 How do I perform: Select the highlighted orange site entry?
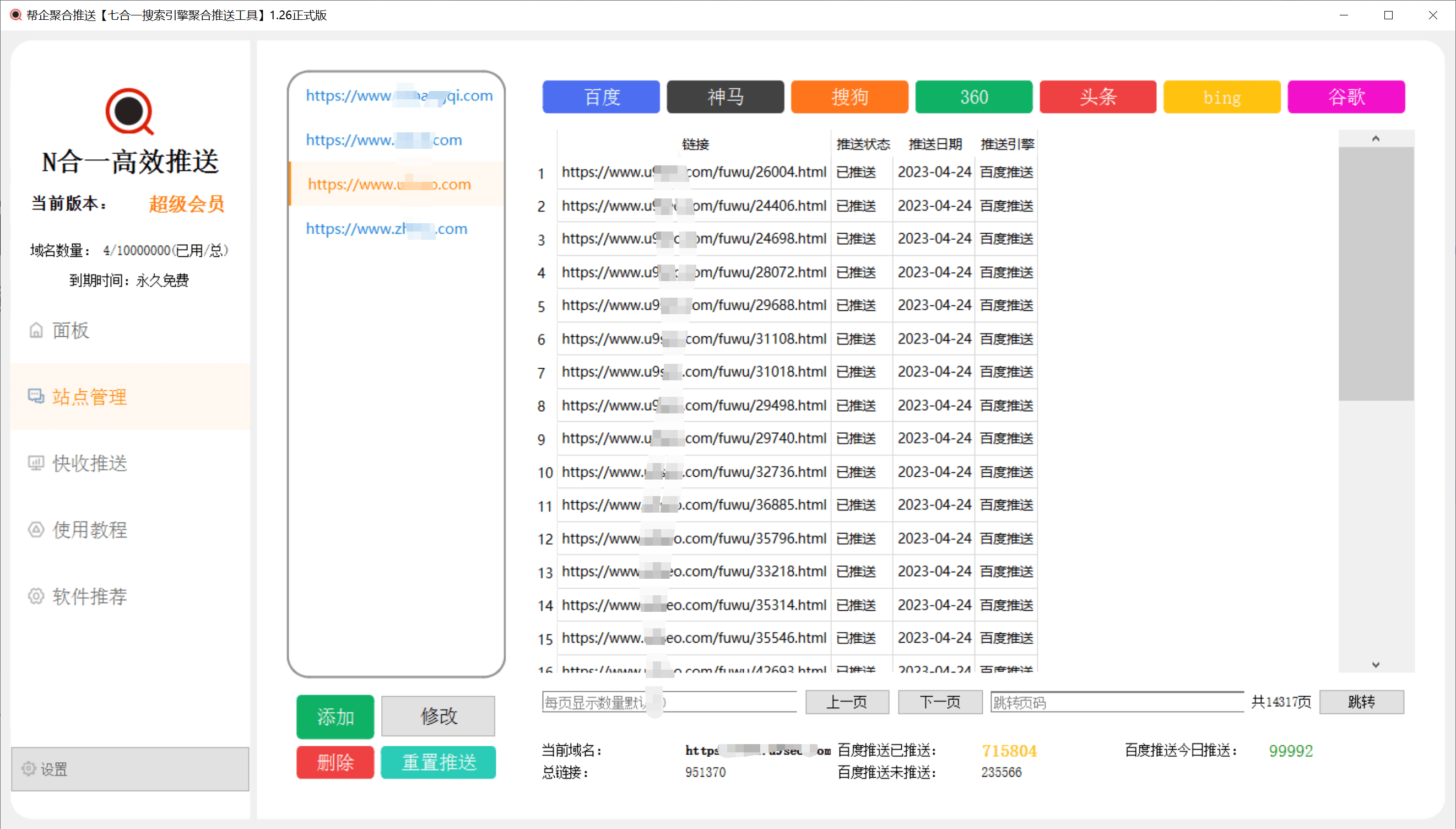click(396, 184)
